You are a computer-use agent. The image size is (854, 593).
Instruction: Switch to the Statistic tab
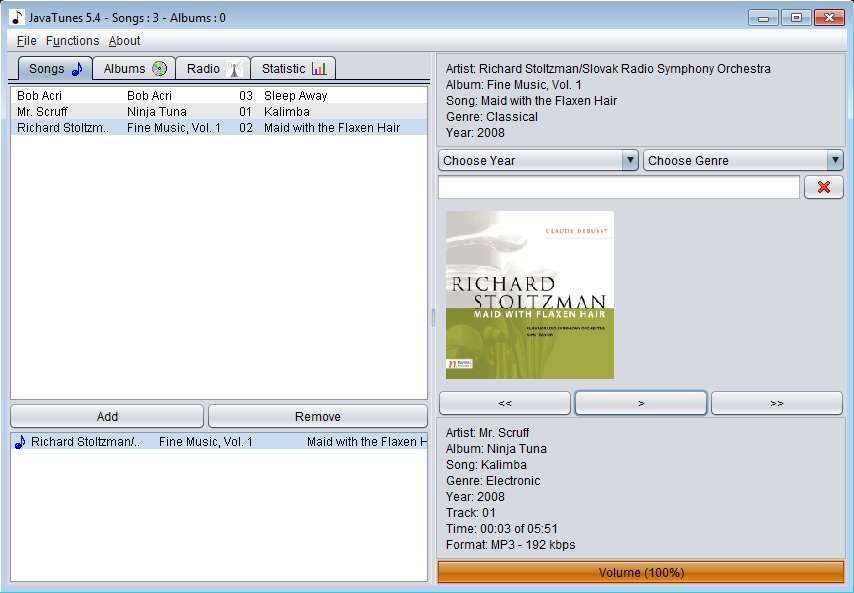[x=293, y=69]
